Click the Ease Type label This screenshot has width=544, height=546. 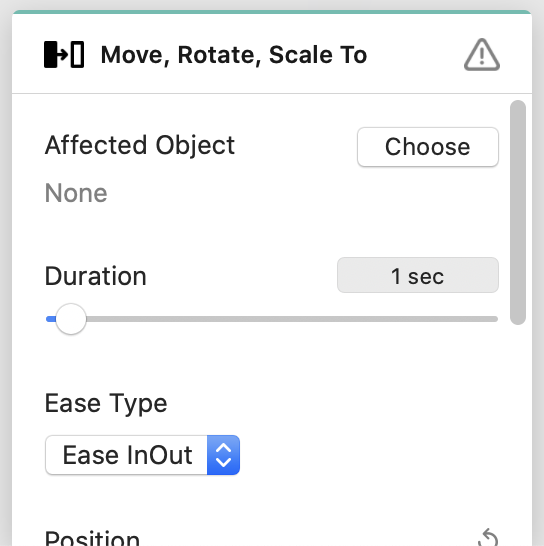[106, 404]
